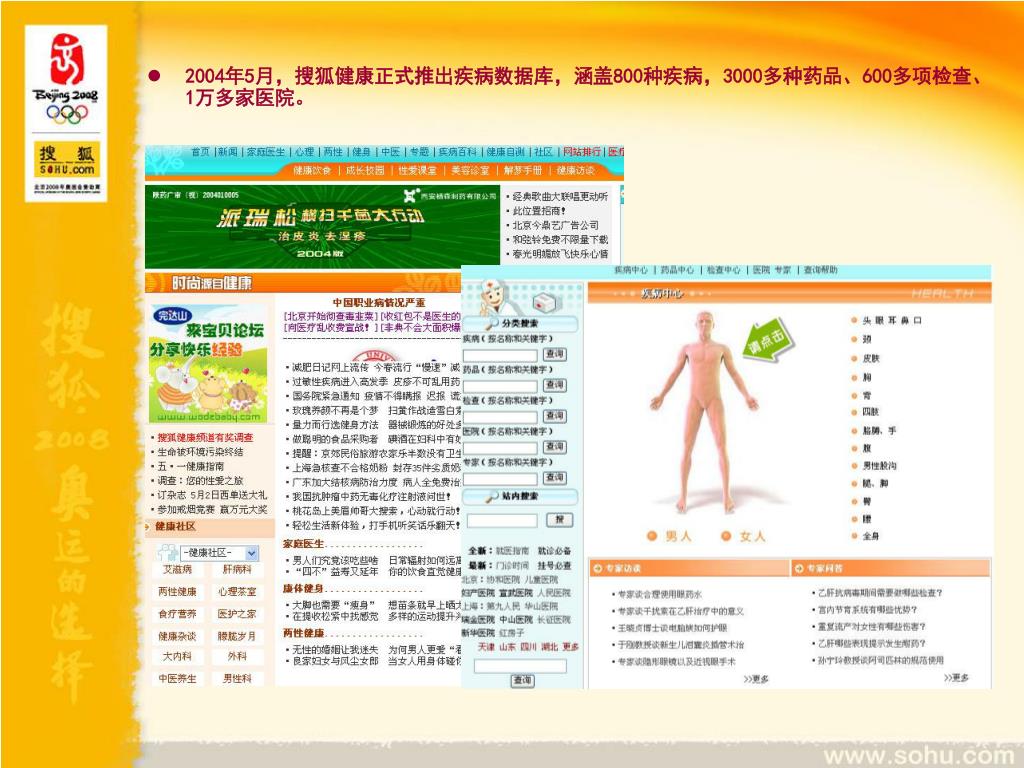Click the doctor cartoon mascot icon

[494, 298]
